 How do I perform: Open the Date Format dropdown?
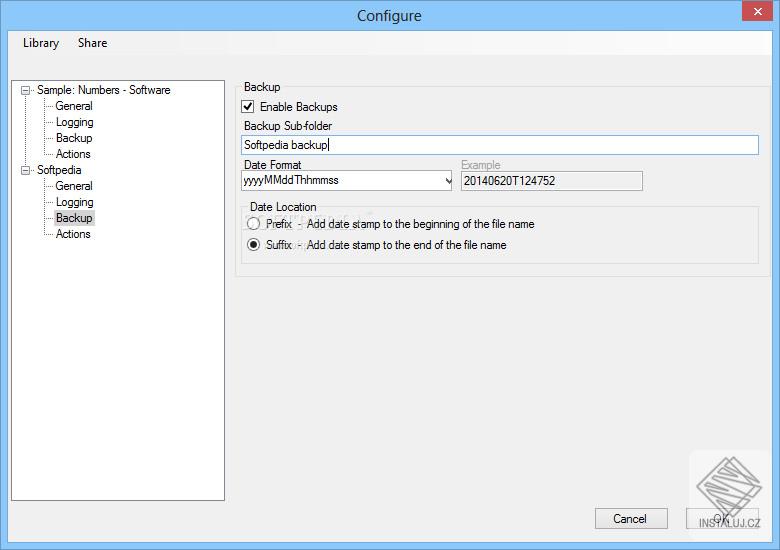click(x=447, y=181)
